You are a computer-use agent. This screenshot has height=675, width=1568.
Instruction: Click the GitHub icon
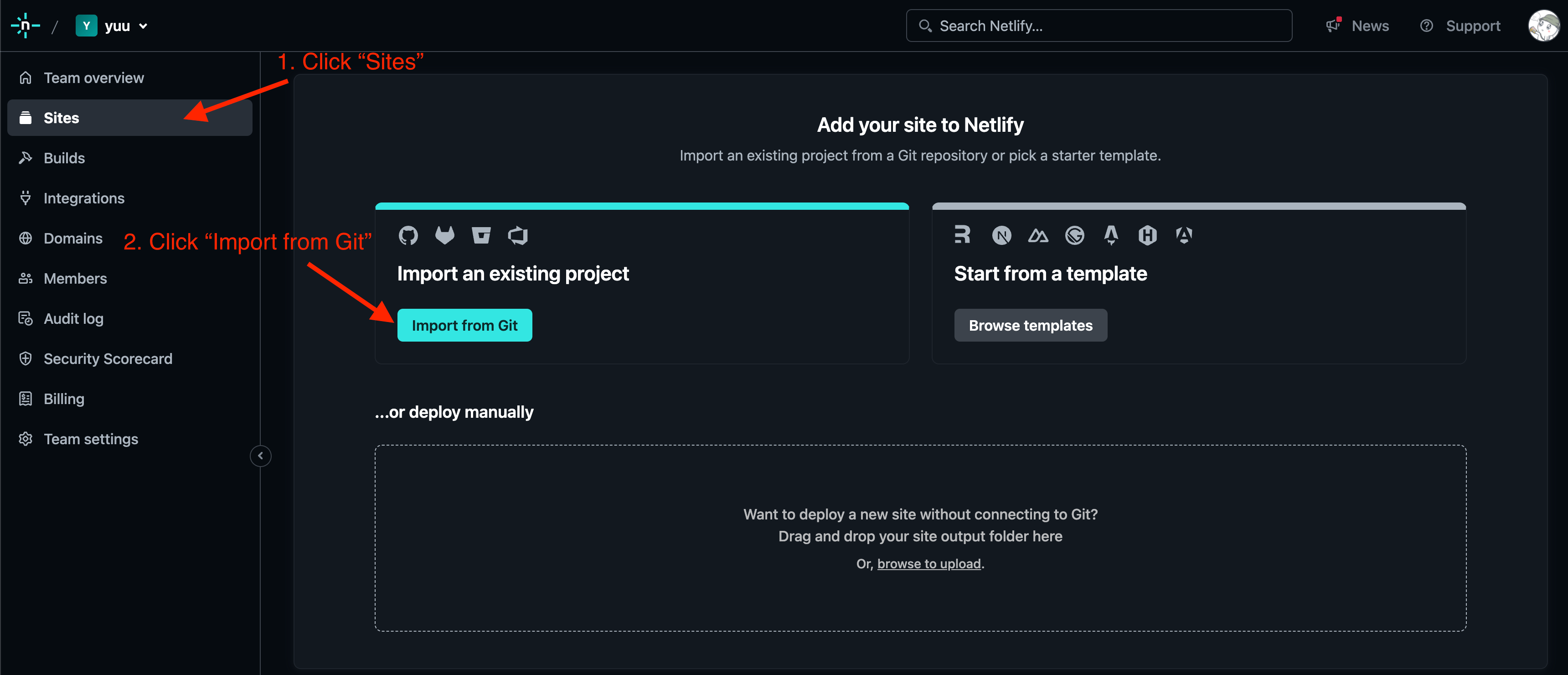408,235
